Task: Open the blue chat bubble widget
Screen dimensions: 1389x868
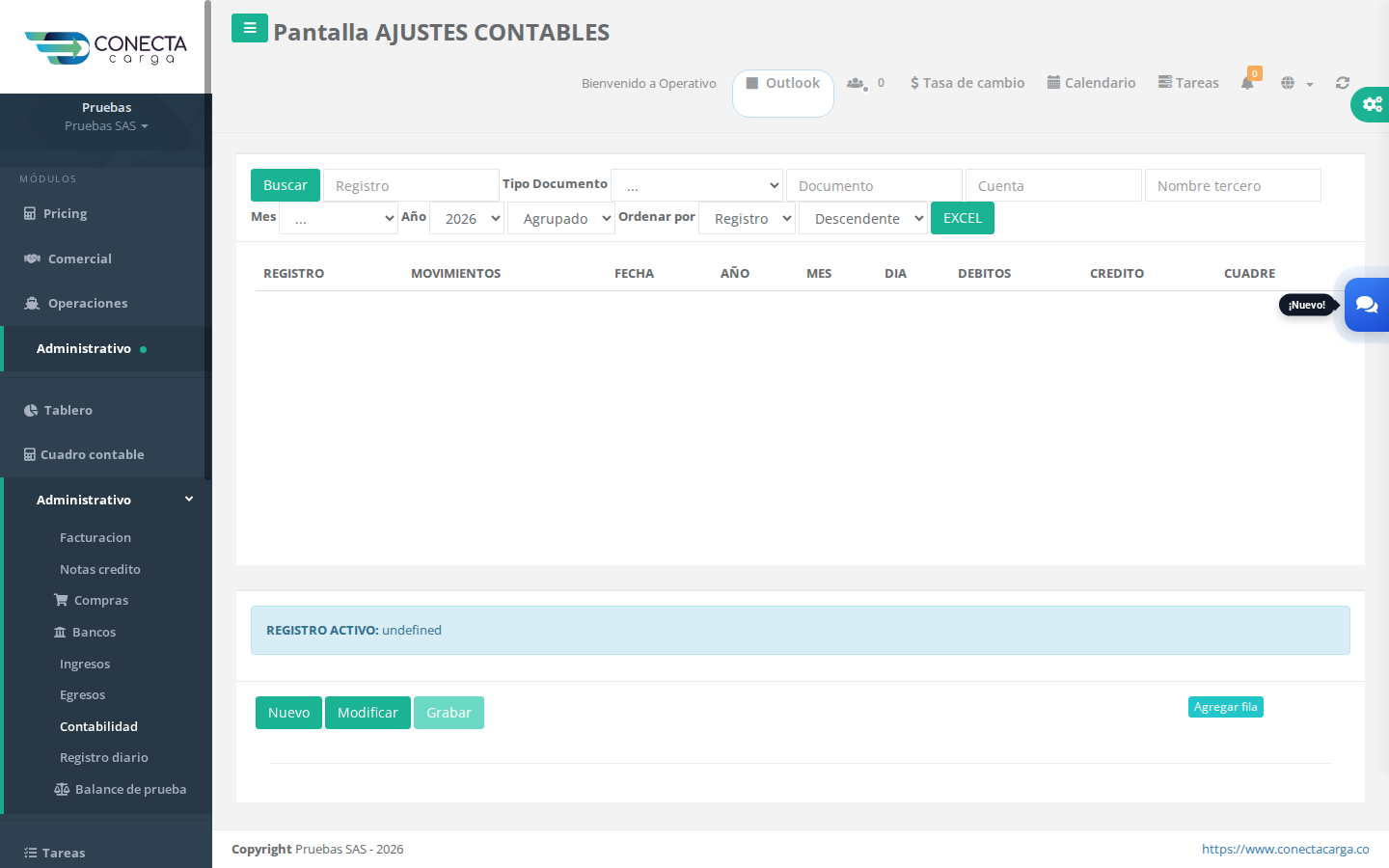Action: pyautogui.click(x=1367, y=305)
